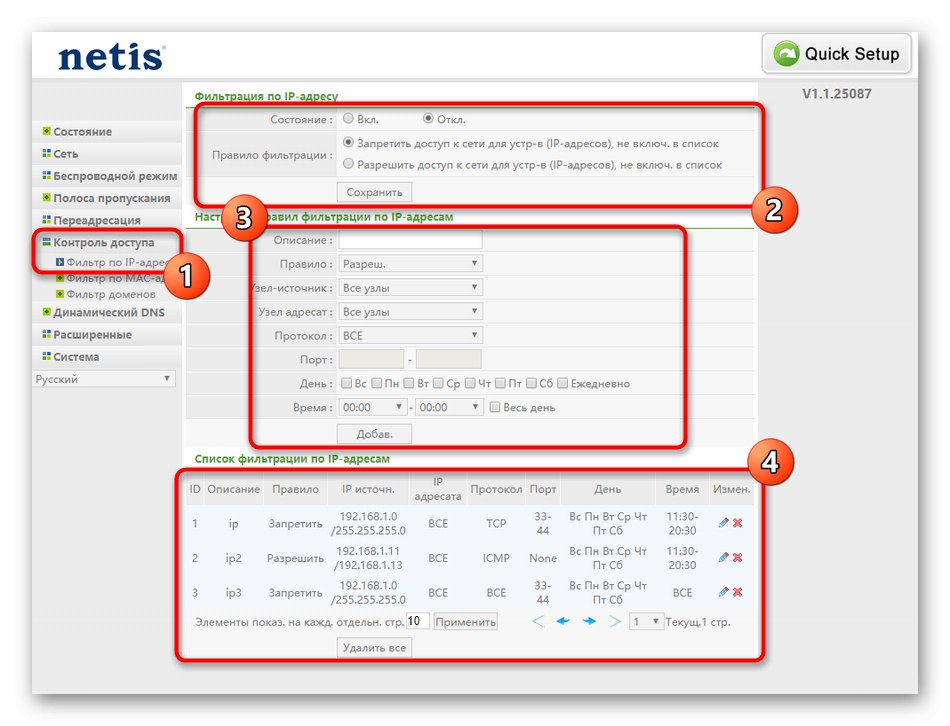Click the second Порт input field

coord(448,359)
